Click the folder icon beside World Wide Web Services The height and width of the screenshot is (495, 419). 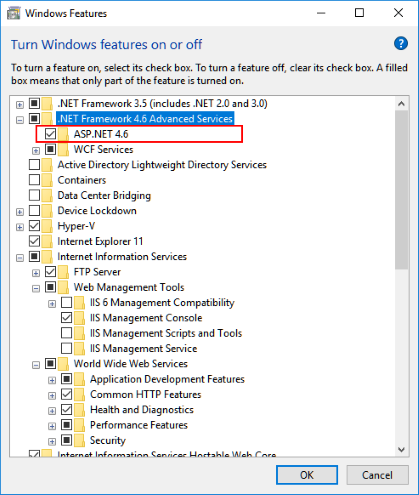tap(63, 364)
